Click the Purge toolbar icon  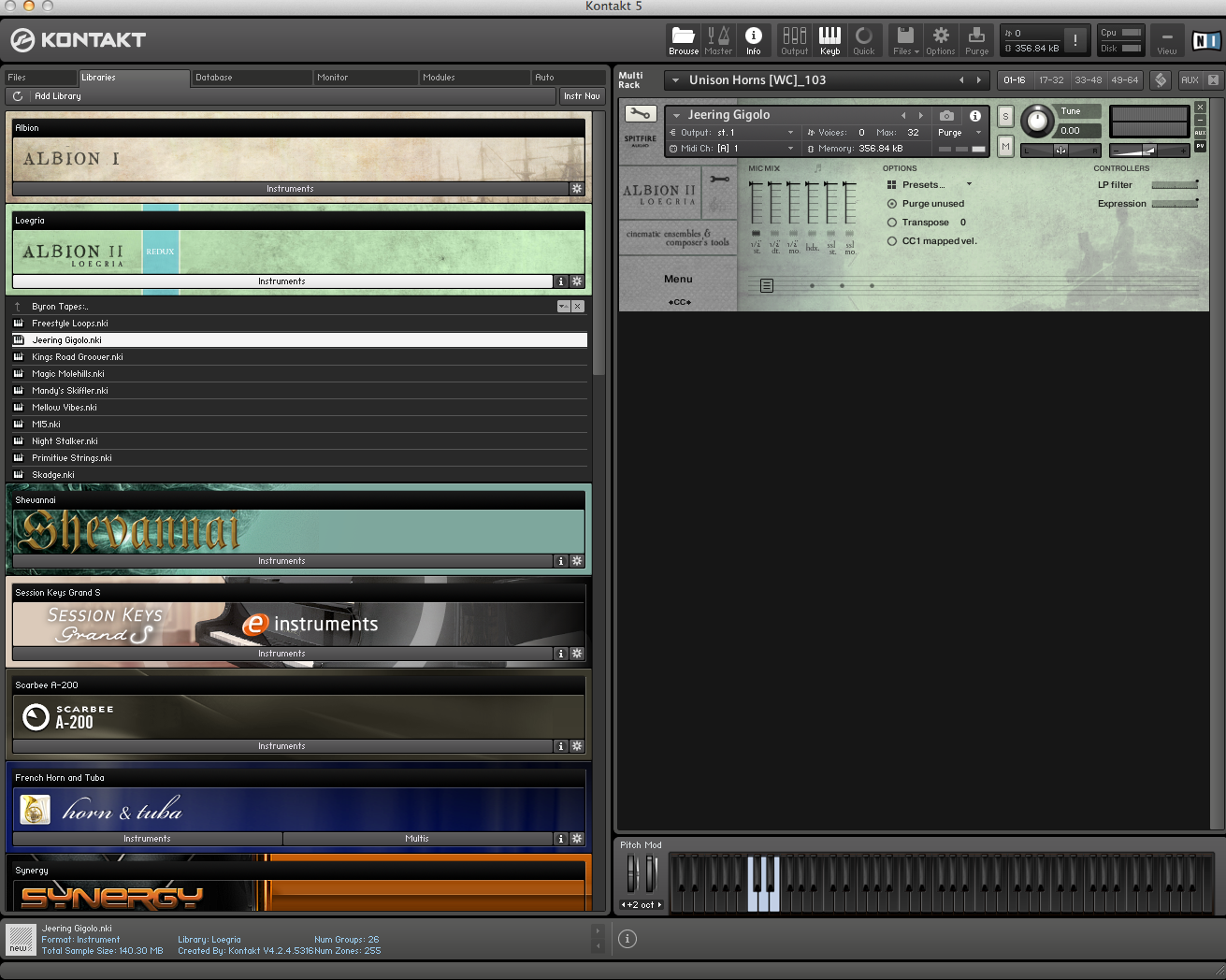(x=976, y=40)
